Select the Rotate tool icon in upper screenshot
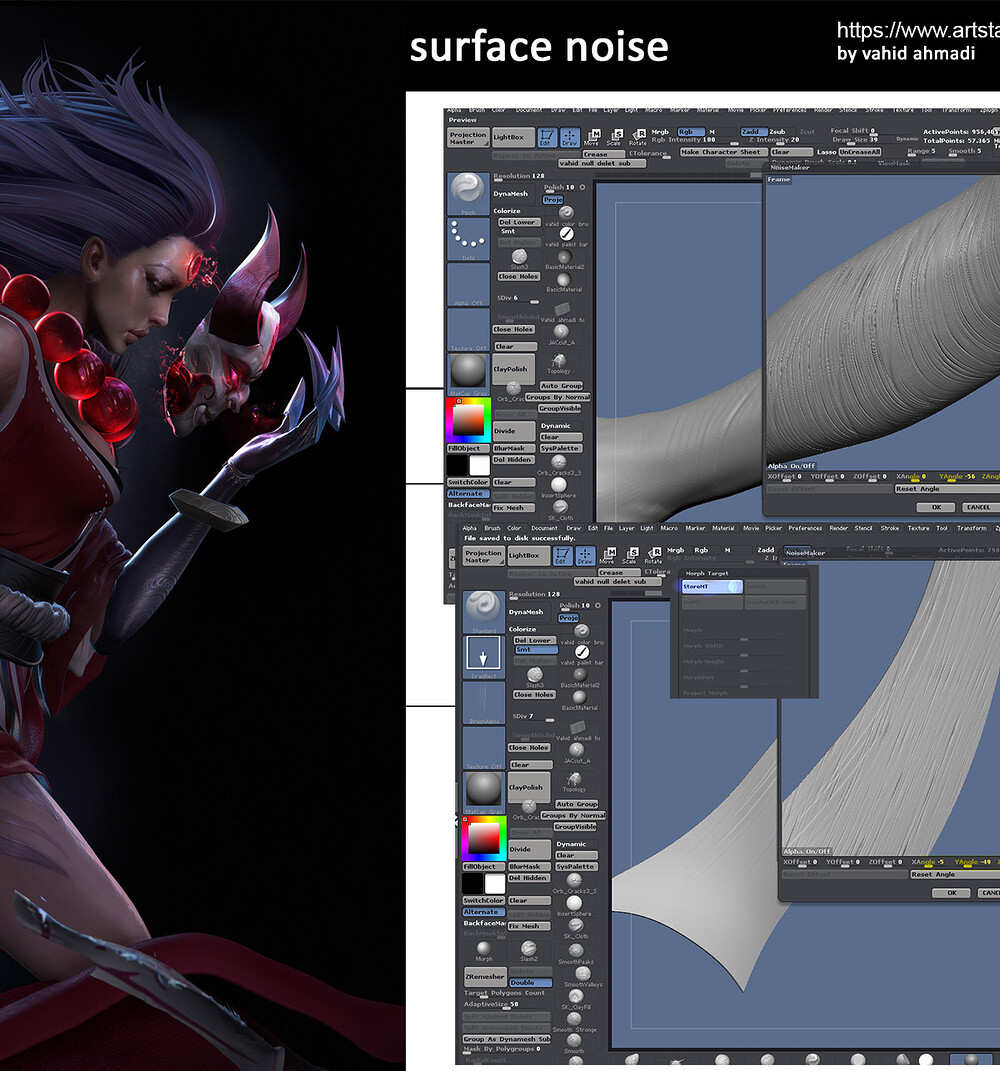 pos(637,137)
